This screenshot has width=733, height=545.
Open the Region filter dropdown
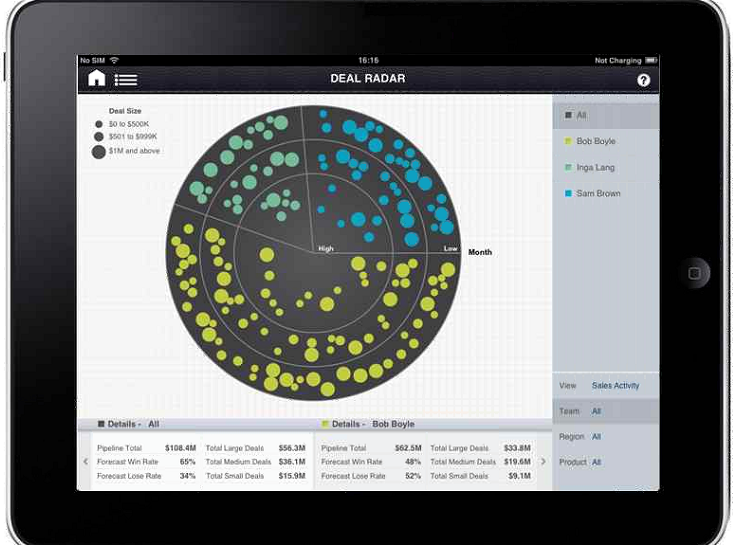tap(605, 437)
